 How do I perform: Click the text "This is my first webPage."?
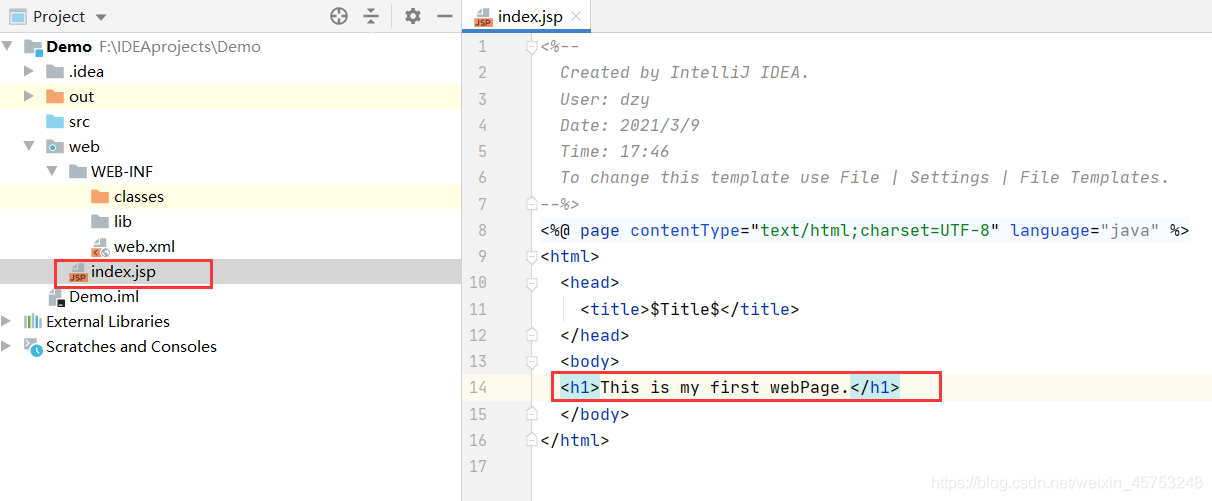pyautogui.click(x=725, y=387)
